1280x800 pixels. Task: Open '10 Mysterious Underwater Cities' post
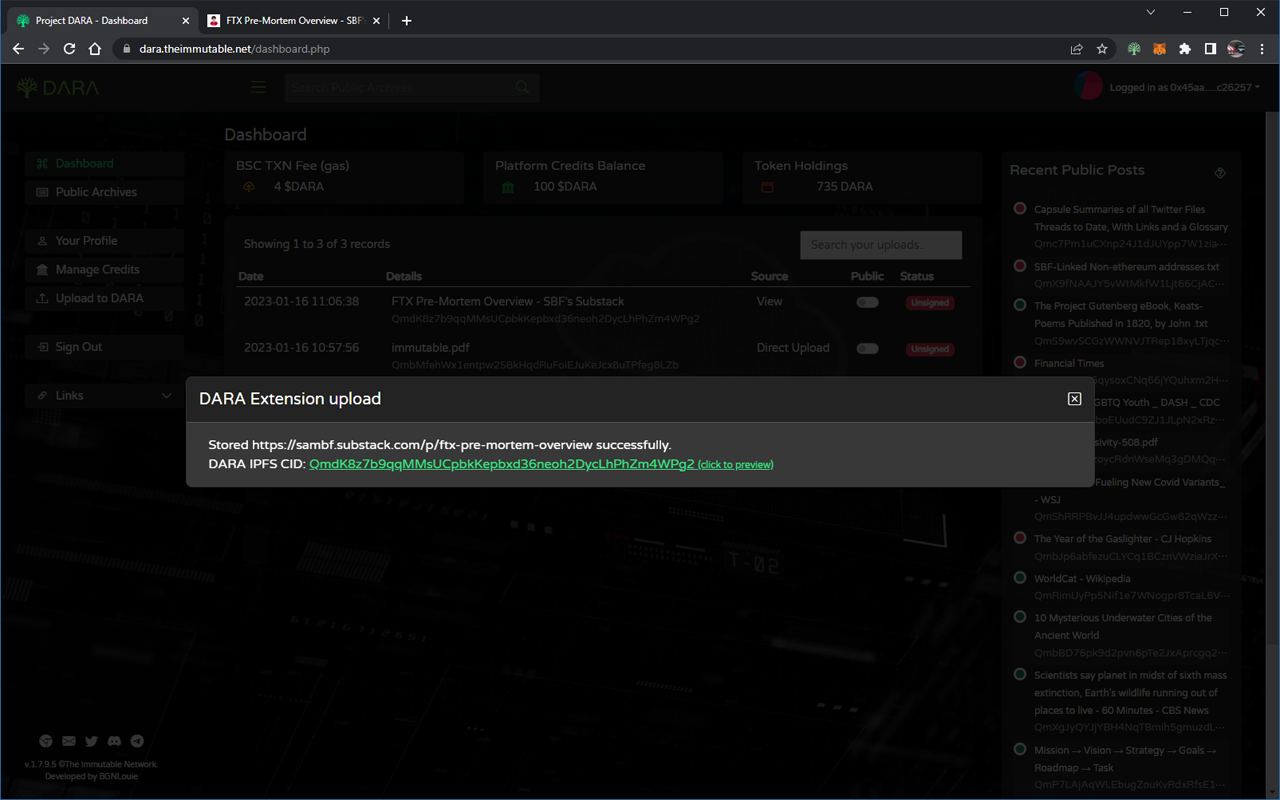pyautogui.click(x=1123, y=626)
